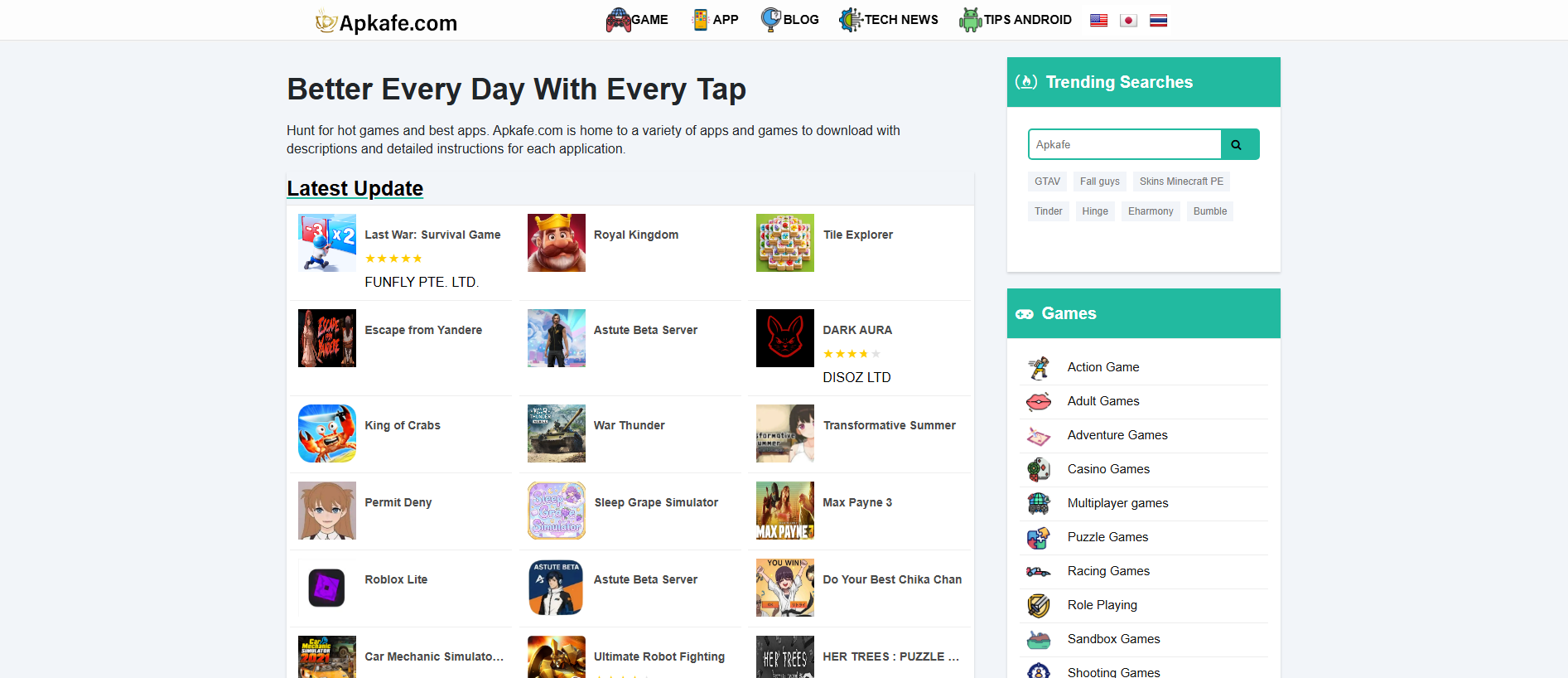Open the APP menu
This screenshot has width=1568, height=678.
715,20
